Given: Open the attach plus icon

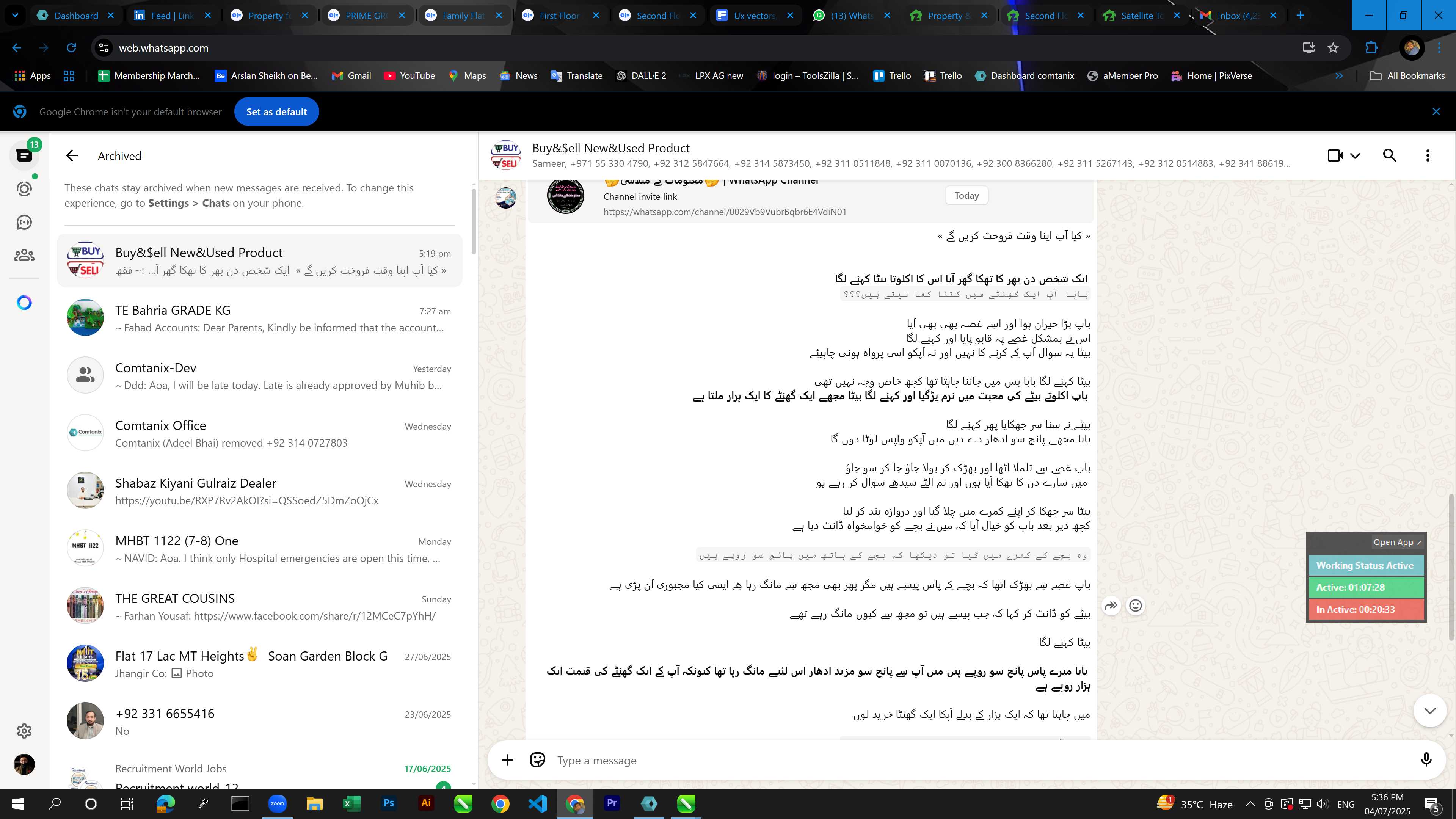Looking at the screenshot, I should pos(507,760).
